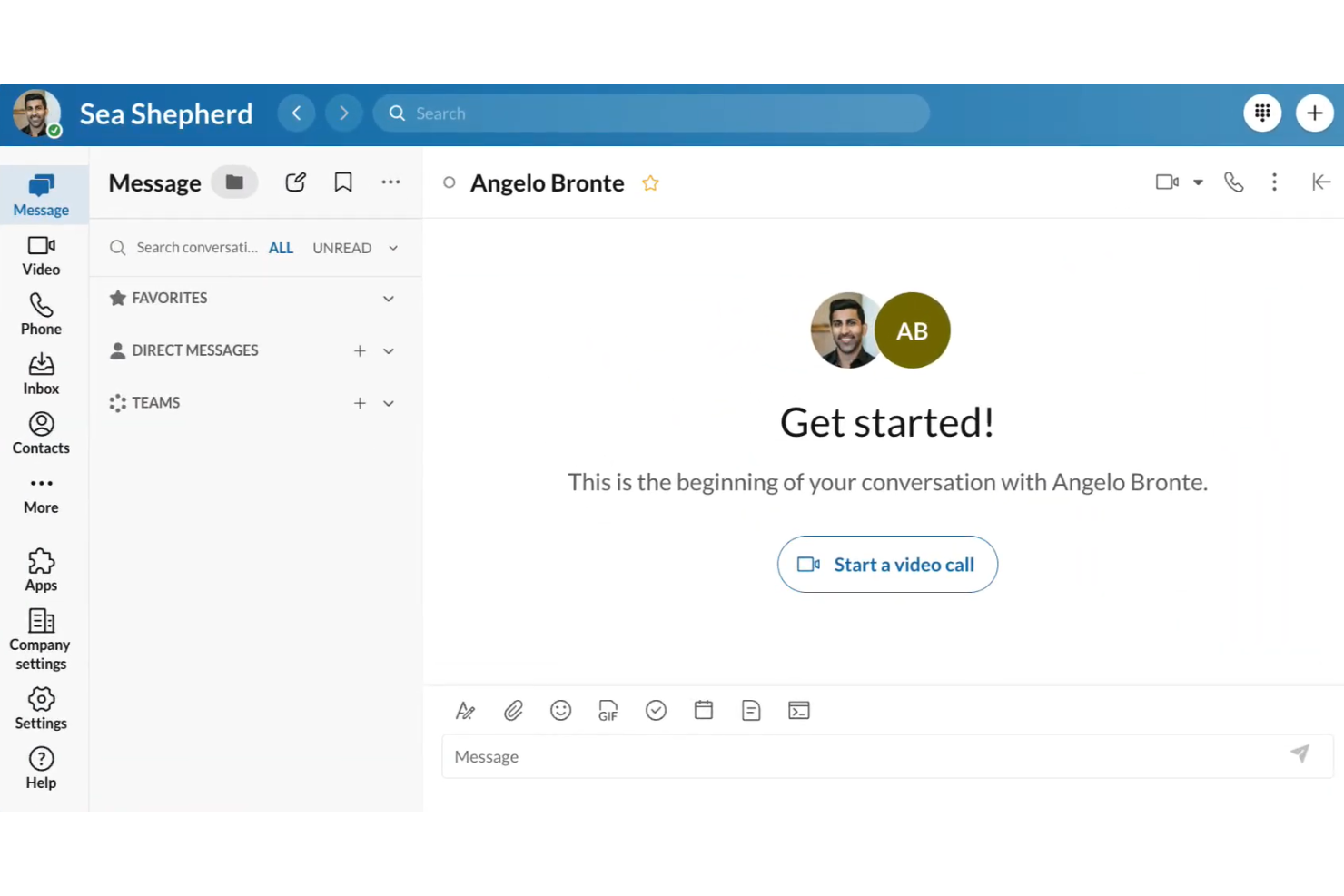Click the Search conversations field
Screen dimensions: 1344x896
184,248
